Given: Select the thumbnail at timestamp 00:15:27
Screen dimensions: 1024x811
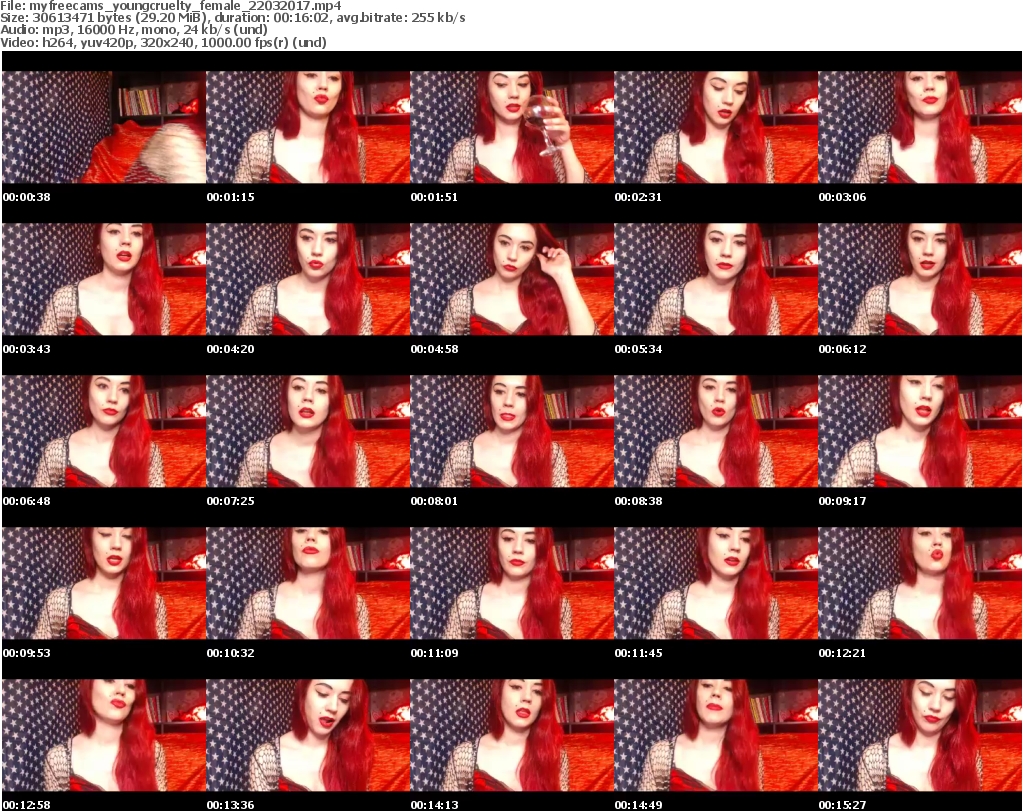Looking at the screenshot, I should pos(920,736).
